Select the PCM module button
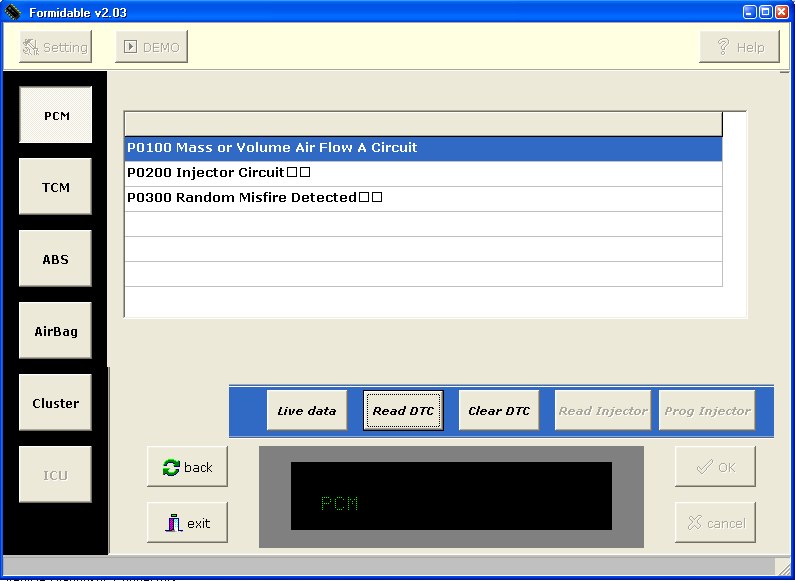The height and width of the screenshot is (581, 795). (56, 115)
